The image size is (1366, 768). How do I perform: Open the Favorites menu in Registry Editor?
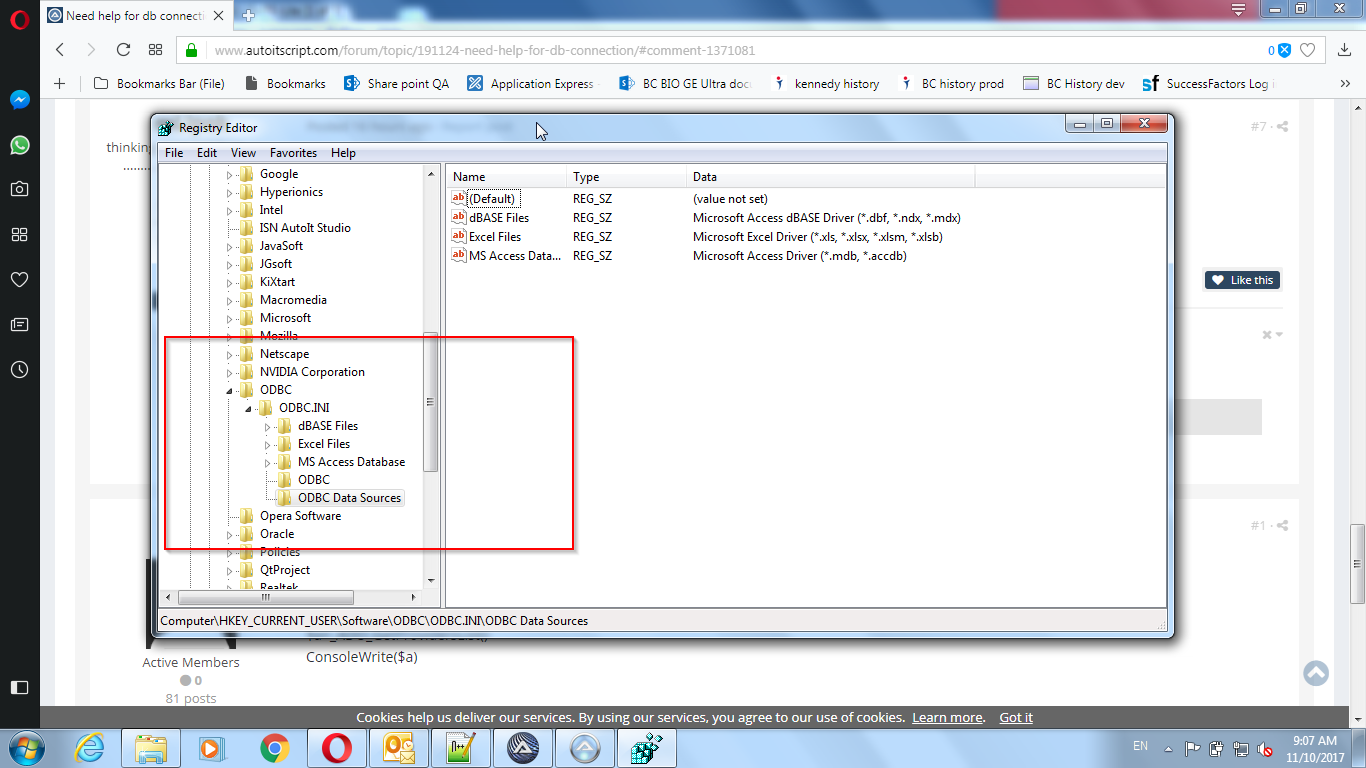click(293, 153)
